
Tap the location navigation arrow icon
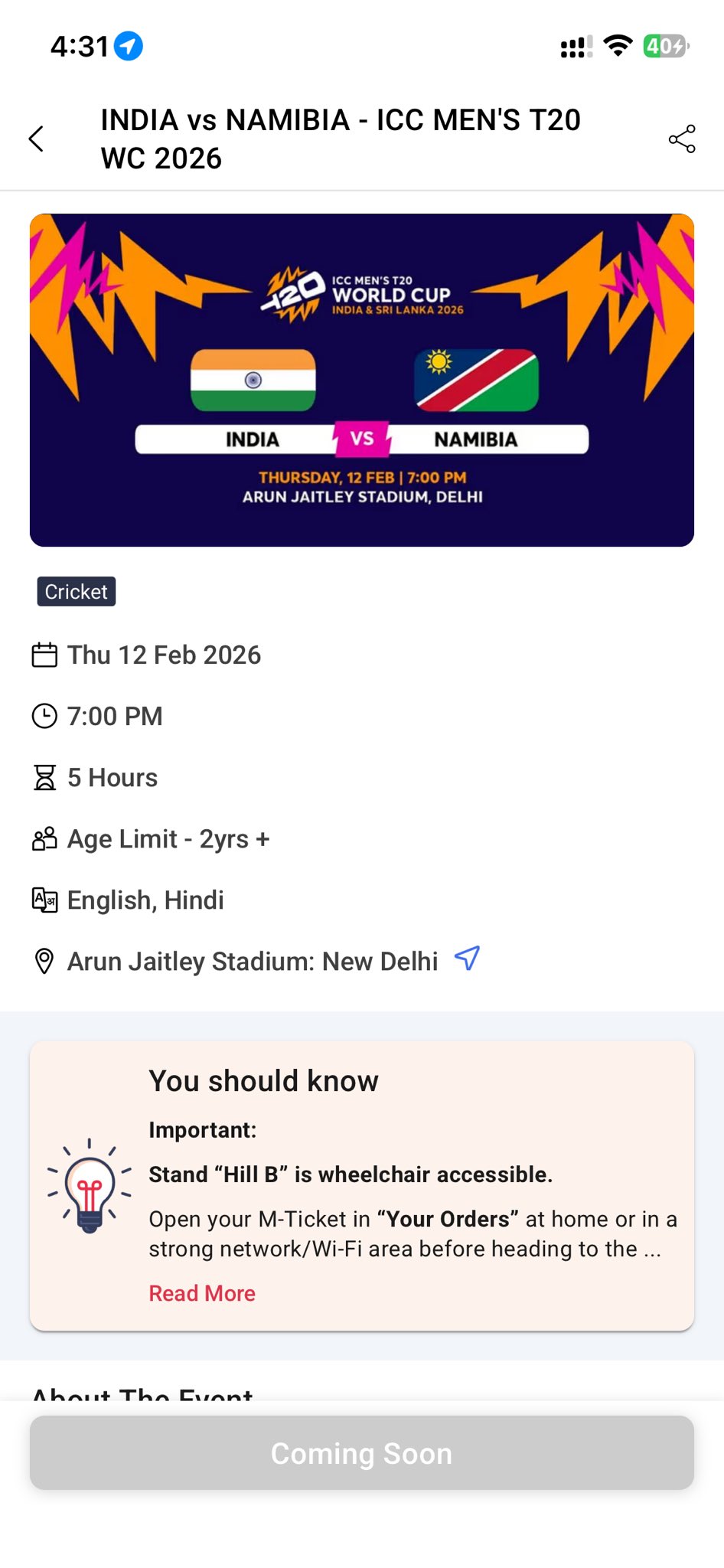click(467, 958)
